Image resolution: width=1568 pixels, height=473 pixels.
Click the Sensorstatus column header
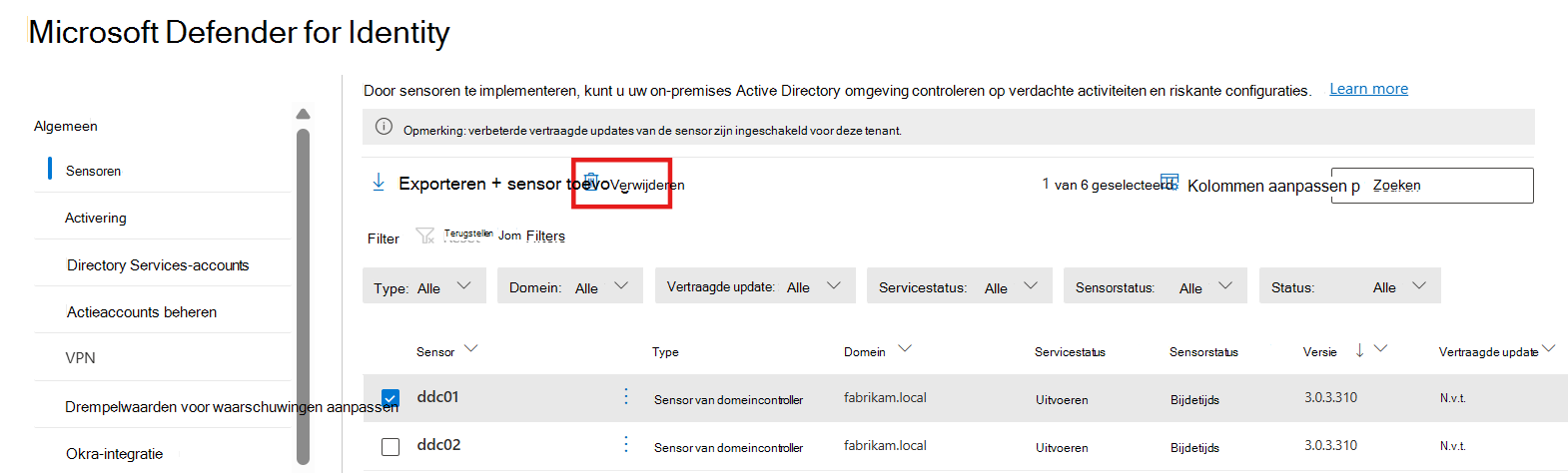(1203, 351)
